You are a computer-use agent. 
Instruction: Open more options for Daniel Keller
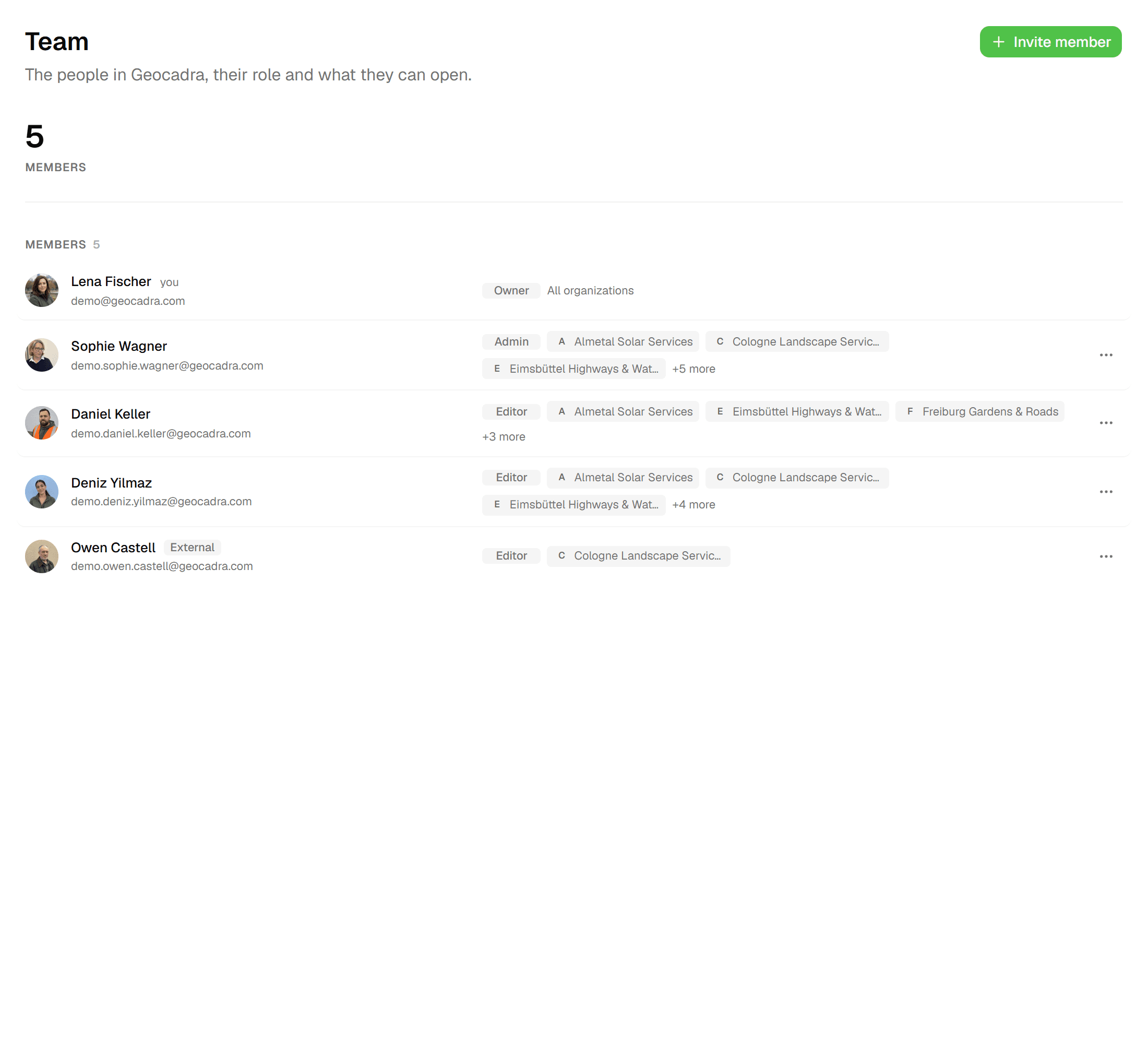[1105, 423]
